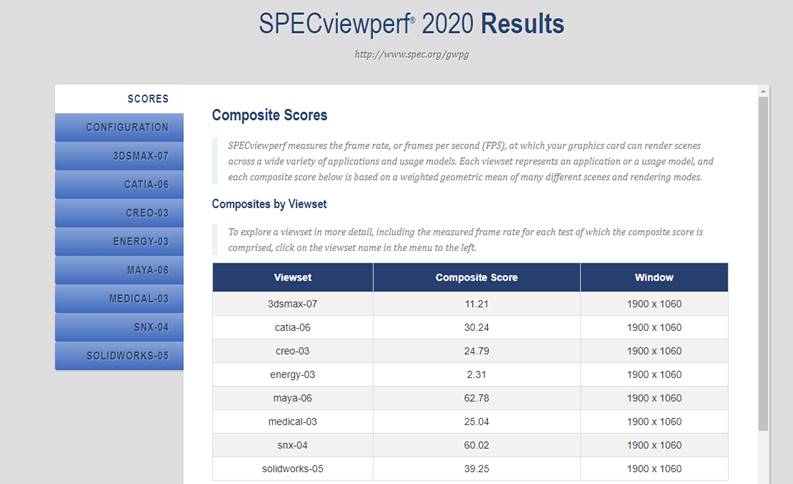Click the score value 2.31
The width and height of the screenshot is (793, 484).
[x=476, y=374]
